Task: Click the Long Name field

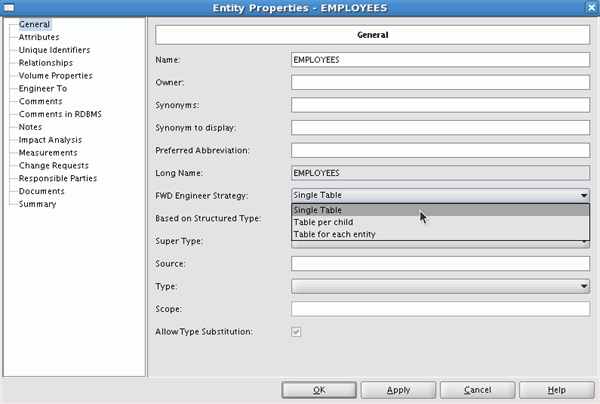Action: 440,173
